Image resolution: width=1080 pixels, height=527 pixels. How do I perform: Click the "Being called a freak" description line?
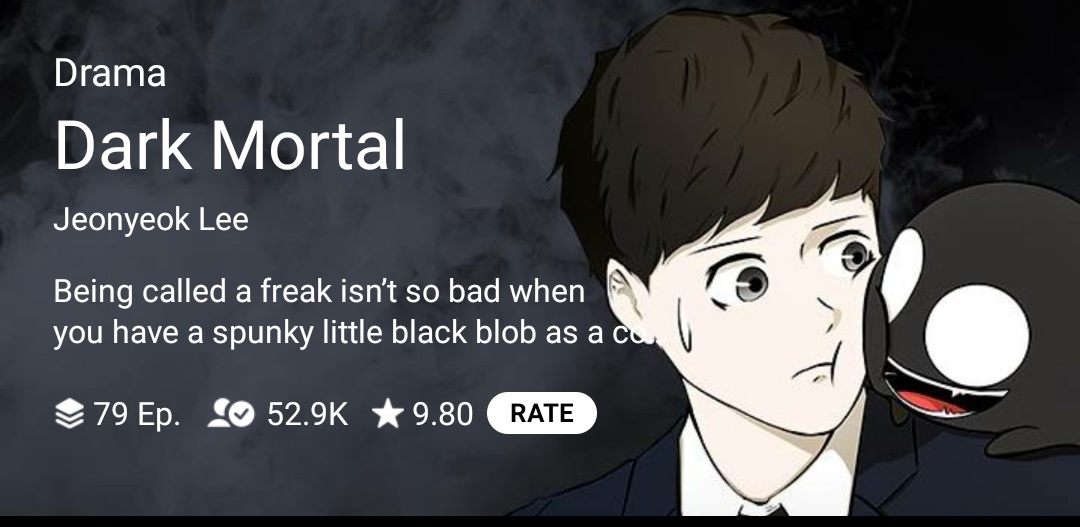[319, 291]
